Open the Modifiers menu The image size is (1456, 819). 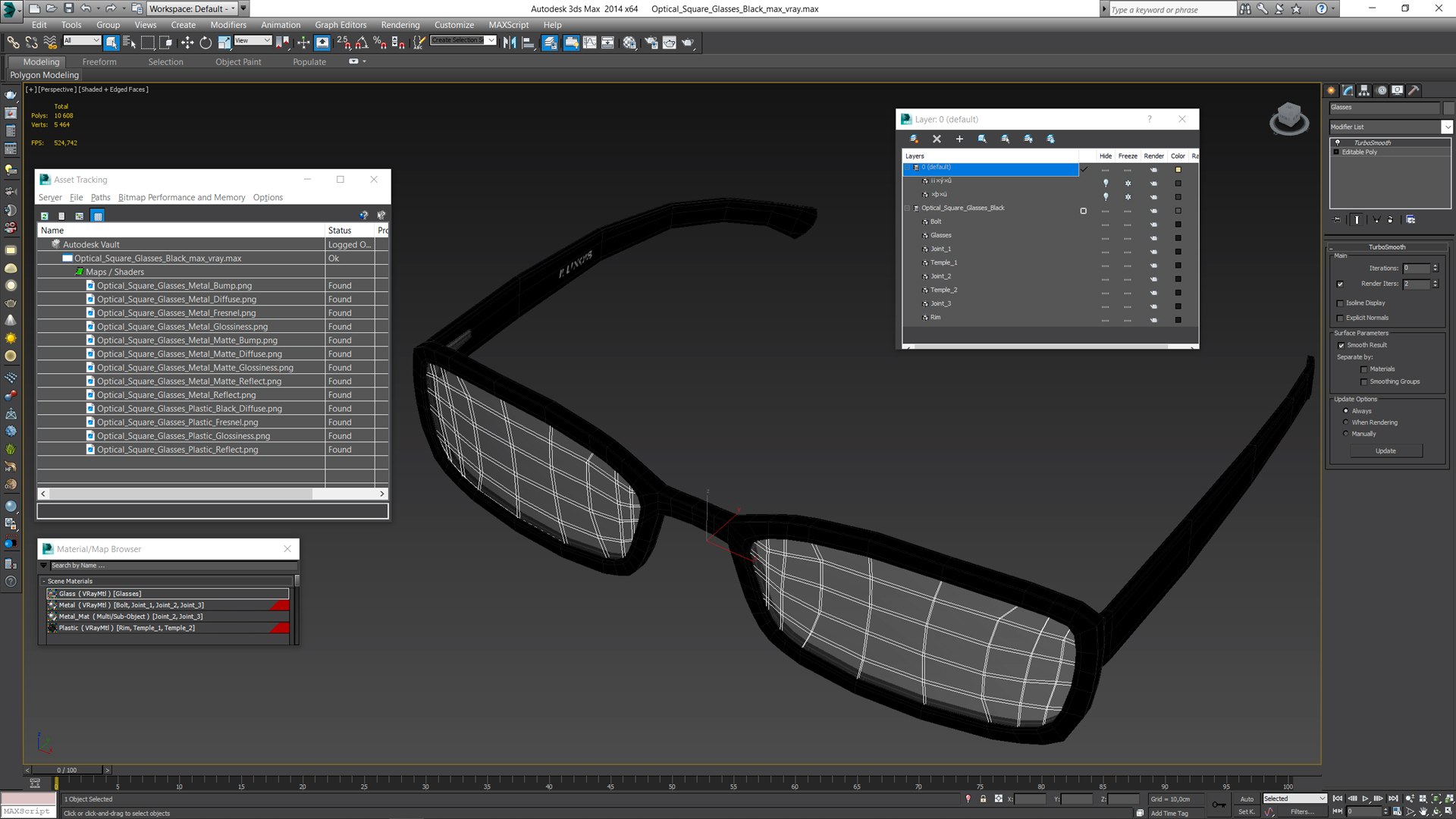(228, 25)
